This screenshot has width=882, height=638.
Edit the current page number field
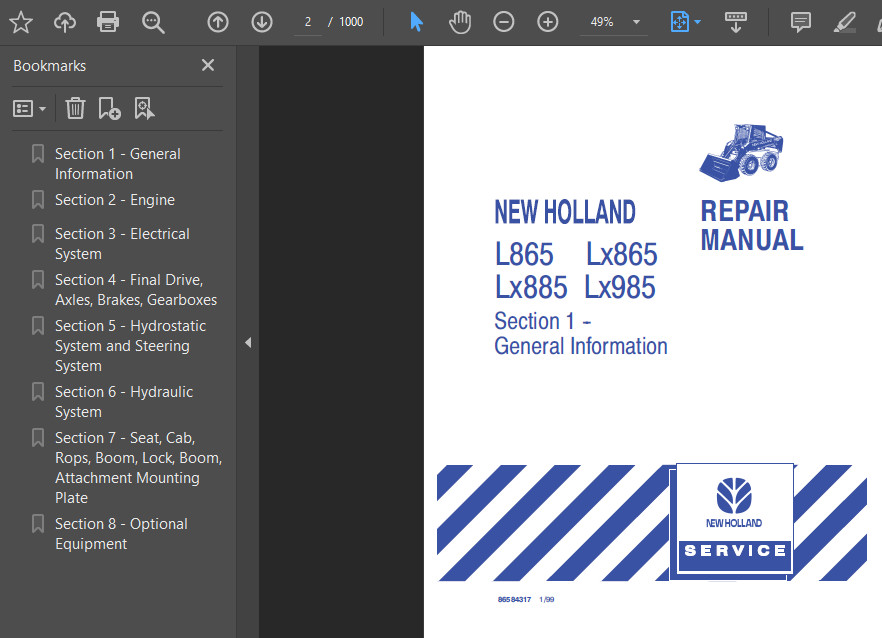(308, 23)
